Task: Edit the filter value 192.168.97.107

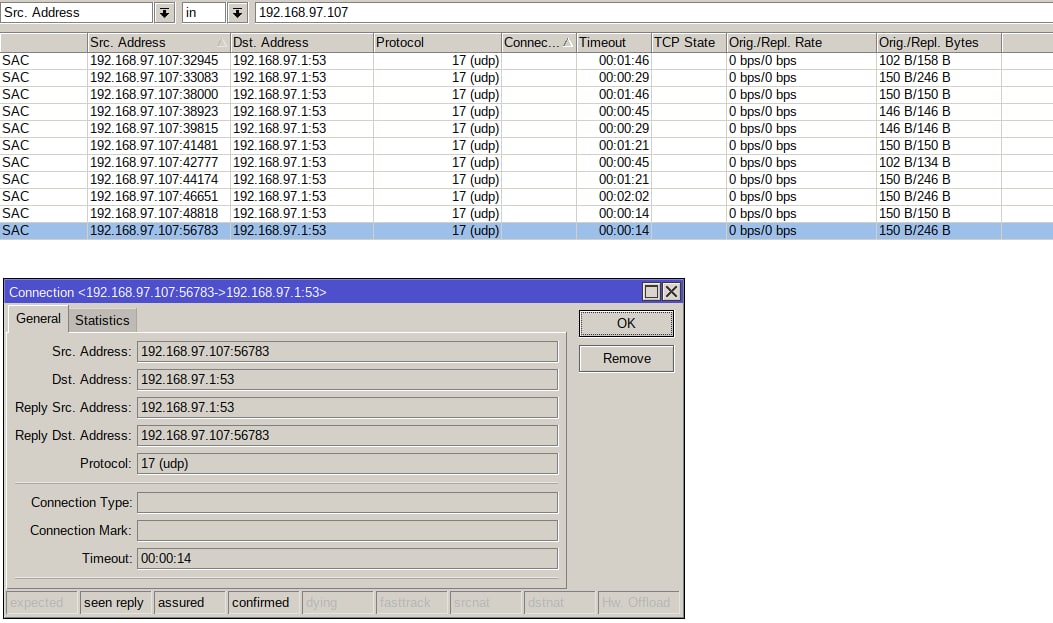Action: [653, 12]
